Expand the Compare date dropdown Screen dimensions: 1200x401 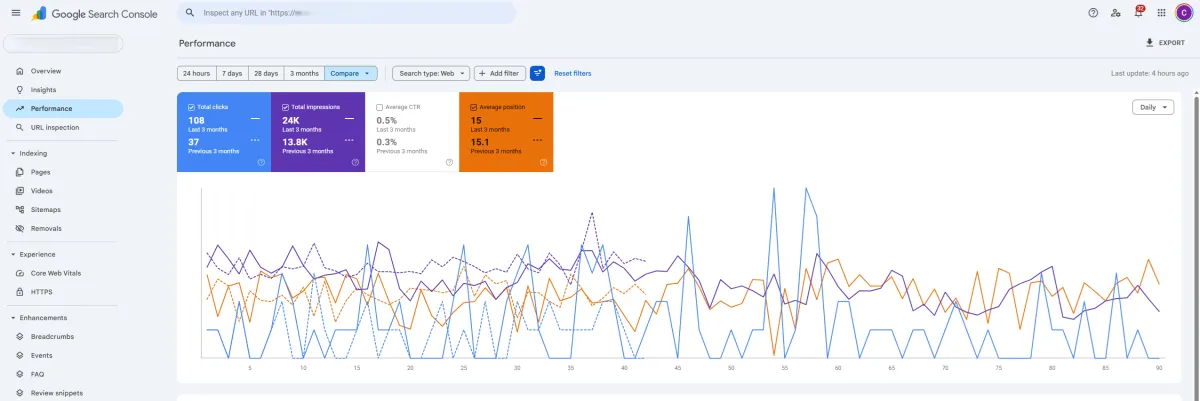351,73
